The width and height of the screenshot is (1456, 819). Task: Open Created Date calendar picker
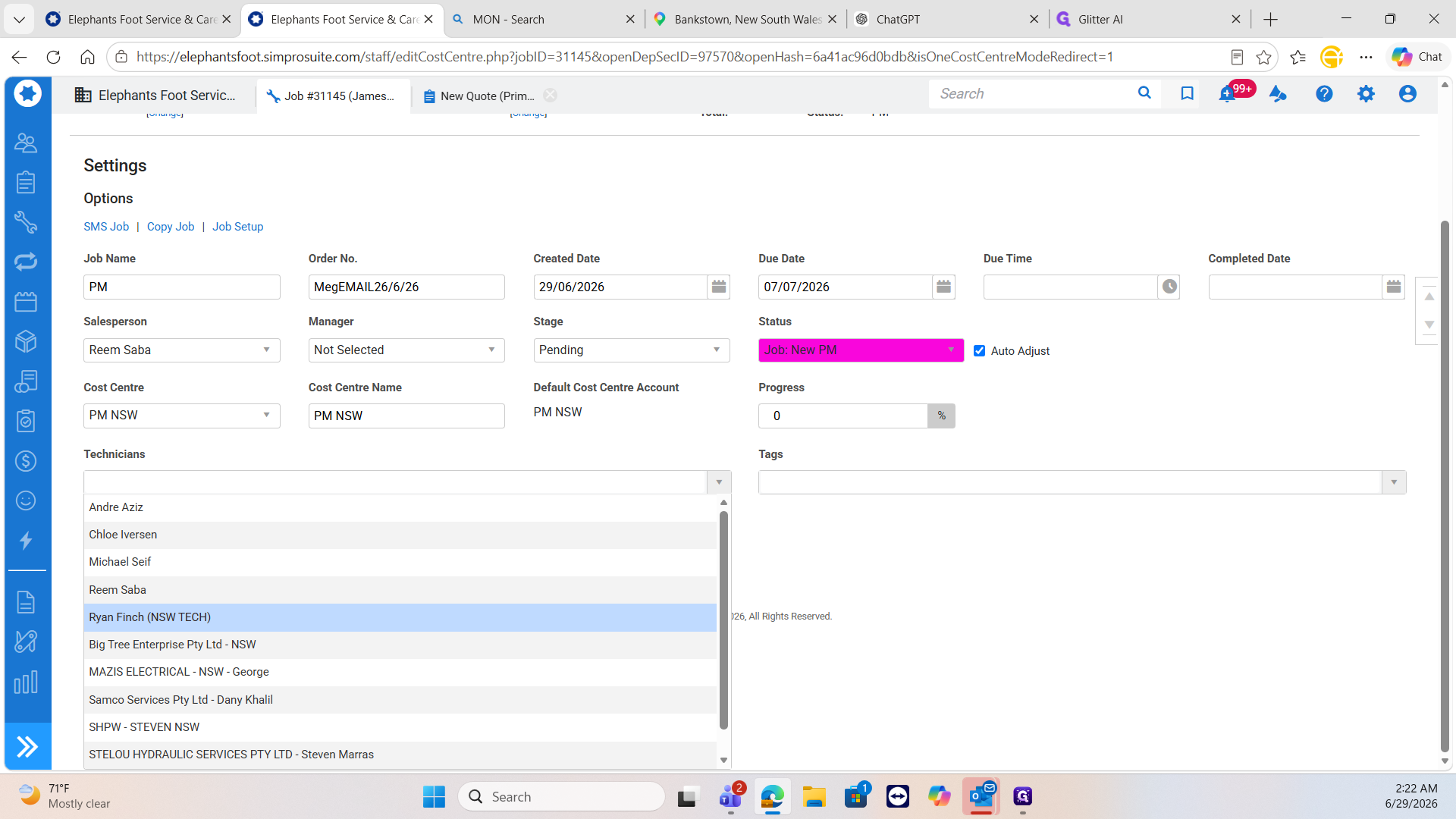(719, 287)
